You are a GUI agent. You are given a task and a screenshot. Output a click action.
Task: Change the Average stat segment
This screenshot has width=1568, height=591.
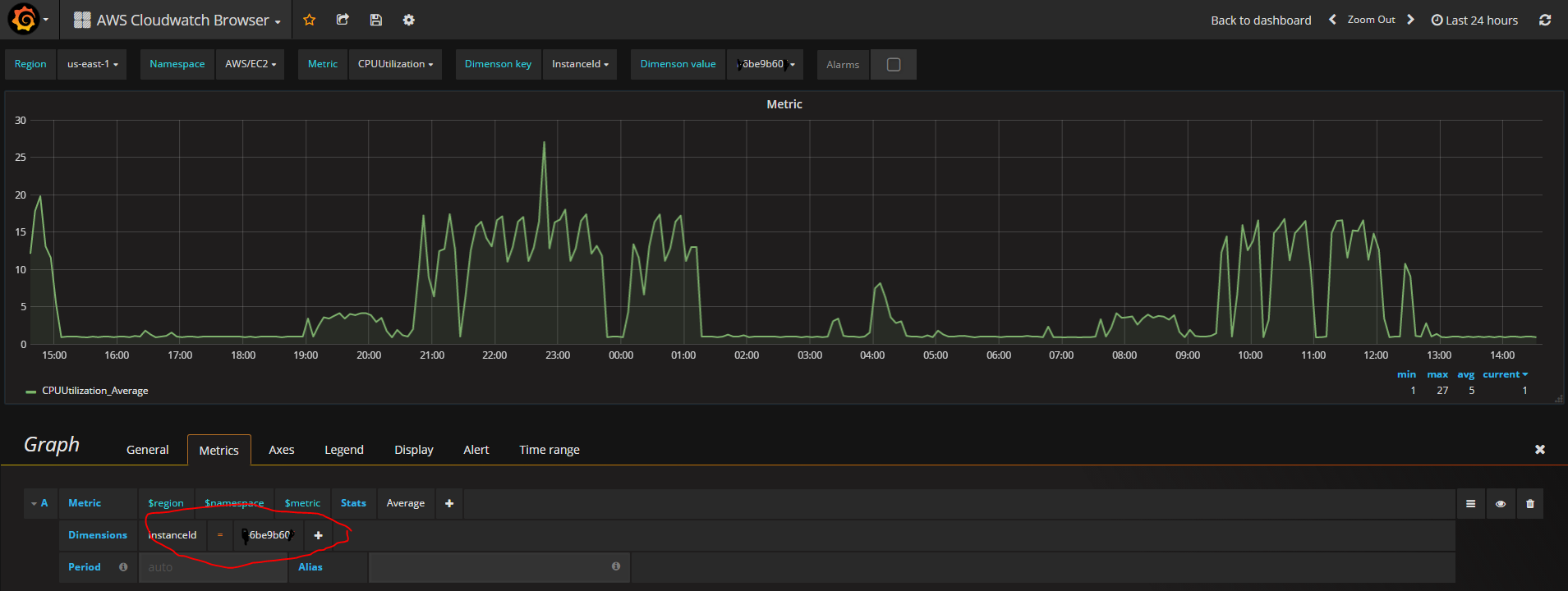[x=406, y=503]
